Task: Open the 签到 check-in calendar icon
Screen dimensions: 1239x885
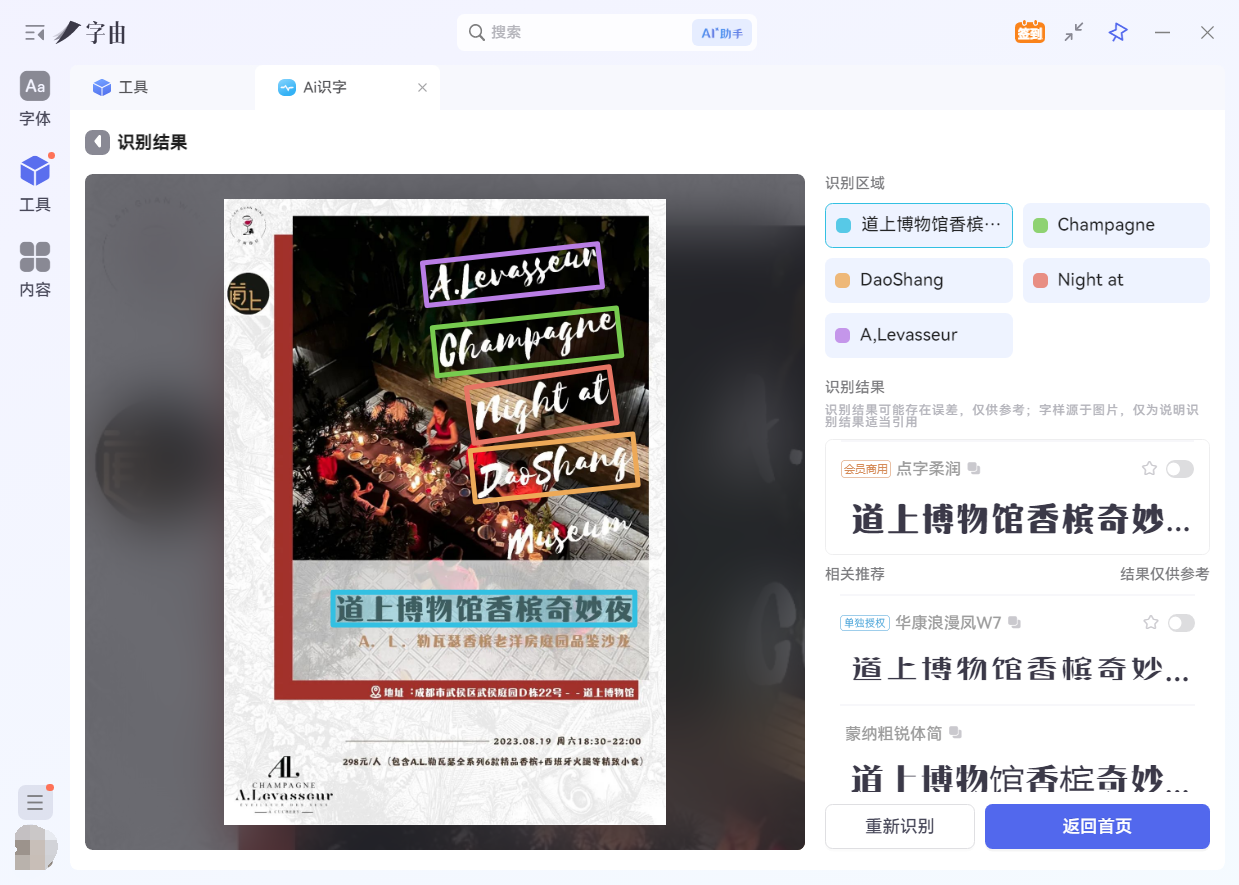Action: (1029, 32)
